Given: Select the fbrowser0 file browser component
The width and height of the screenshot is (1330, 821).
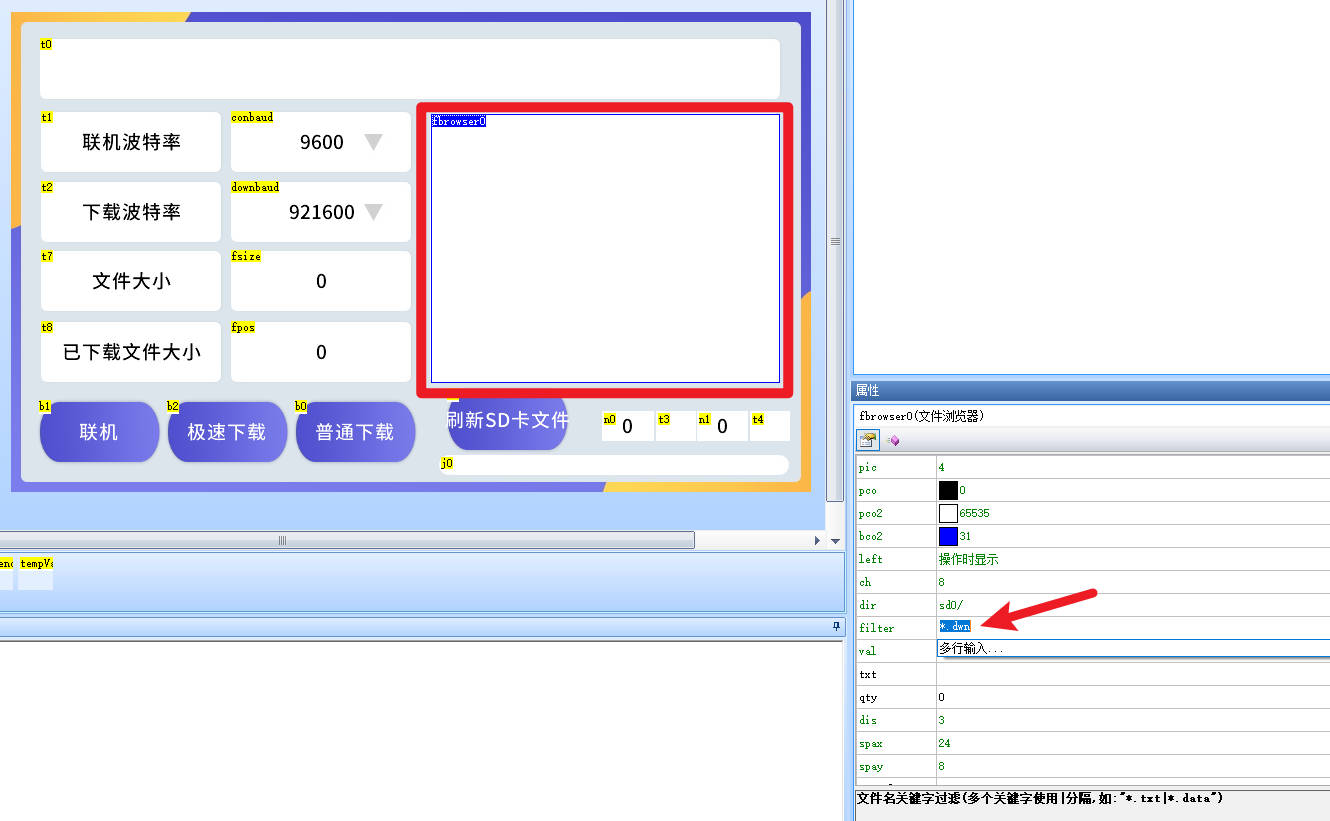Looking at the screenshot, I should [x=605, y=248].
